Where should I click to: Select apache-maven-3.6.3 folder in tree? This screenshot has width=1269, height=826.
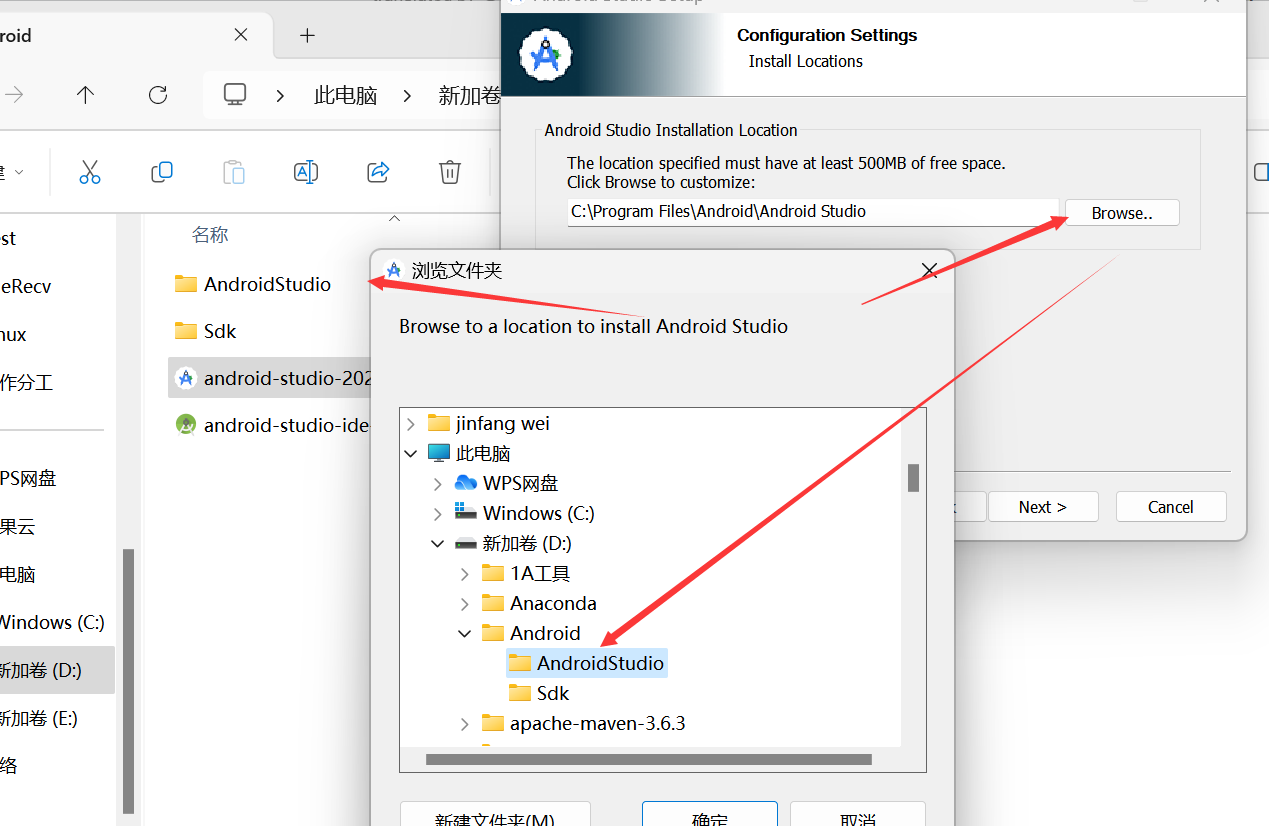(584, 723)
